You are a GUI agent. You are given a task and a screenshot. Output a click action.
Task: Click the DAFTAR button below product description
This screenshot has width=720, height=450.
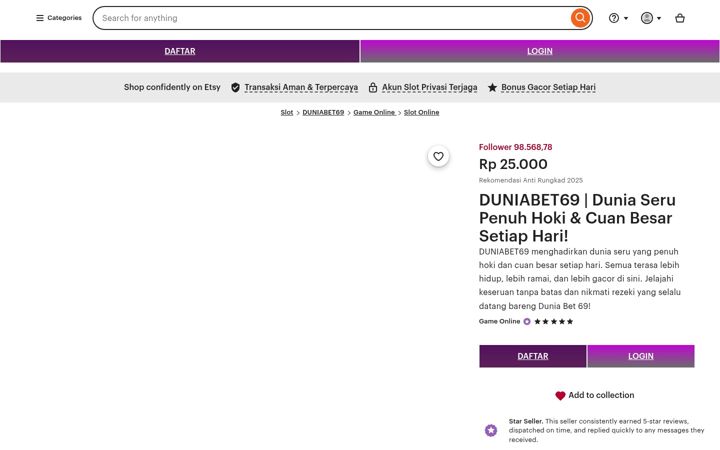(x=533, y=356)
